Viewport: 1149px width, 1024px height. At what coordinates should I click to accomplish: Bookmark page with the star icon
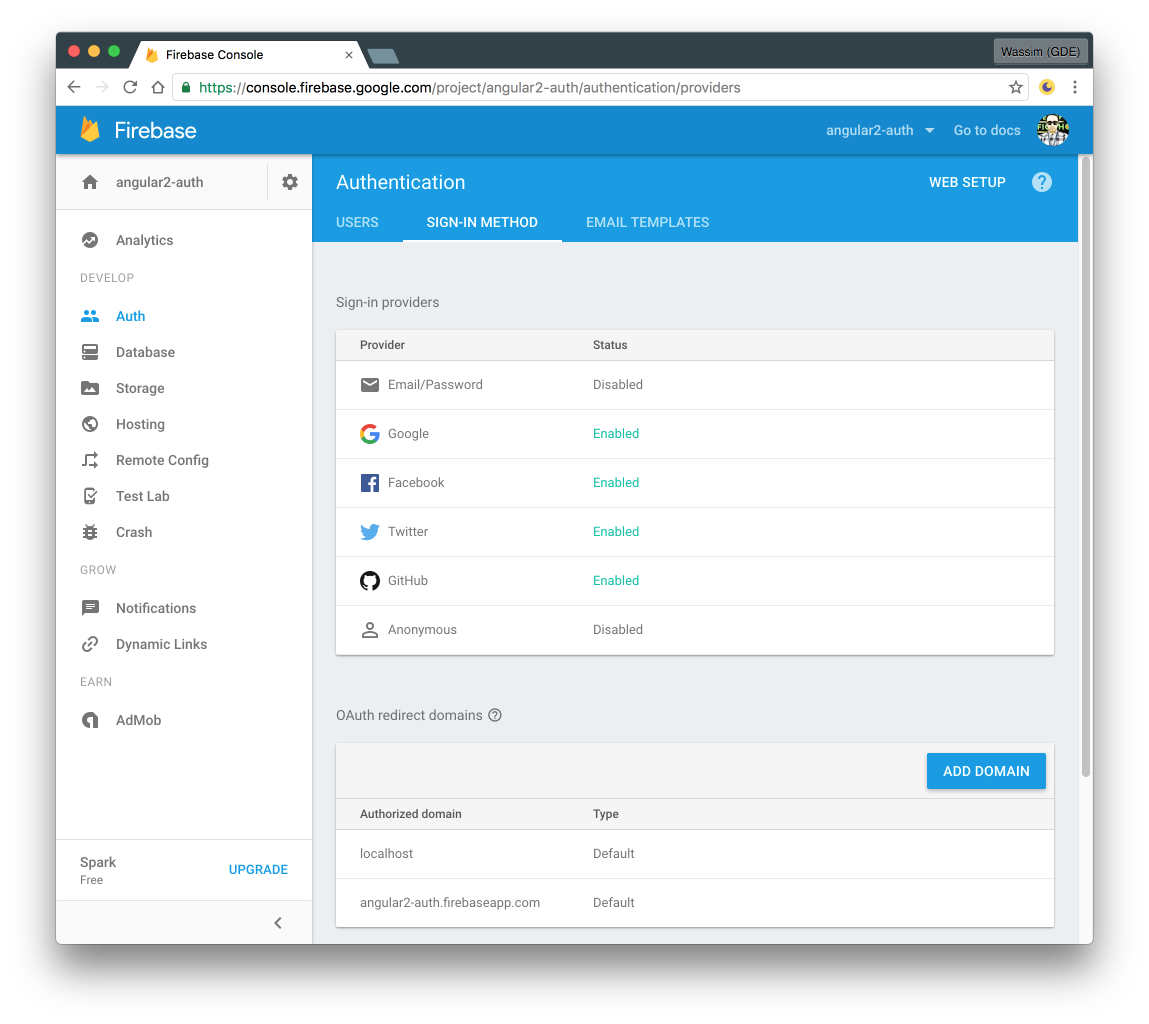pos(1016,87)
